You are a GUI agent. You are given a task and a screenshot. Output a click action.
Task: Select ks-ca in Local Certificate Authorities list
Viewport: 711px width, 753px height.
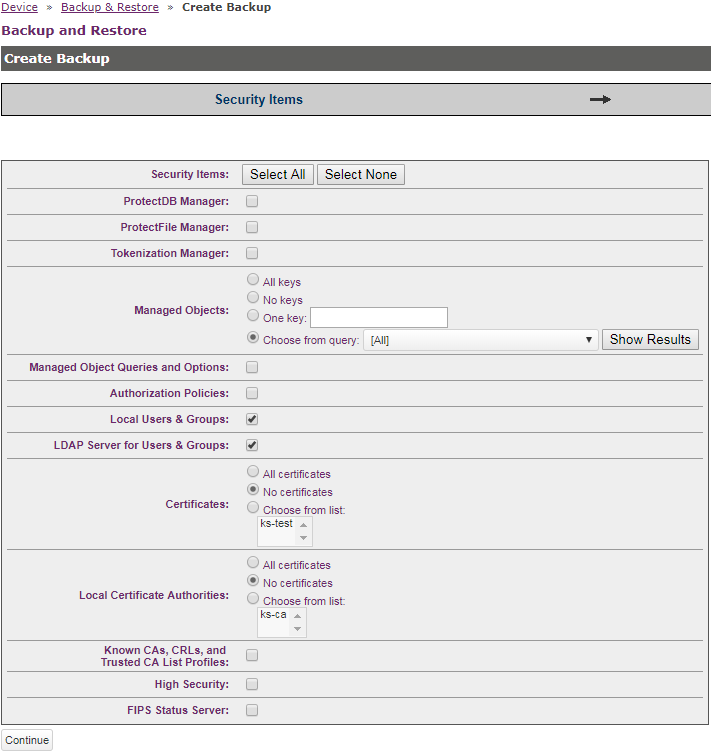(x=273, y=614)
